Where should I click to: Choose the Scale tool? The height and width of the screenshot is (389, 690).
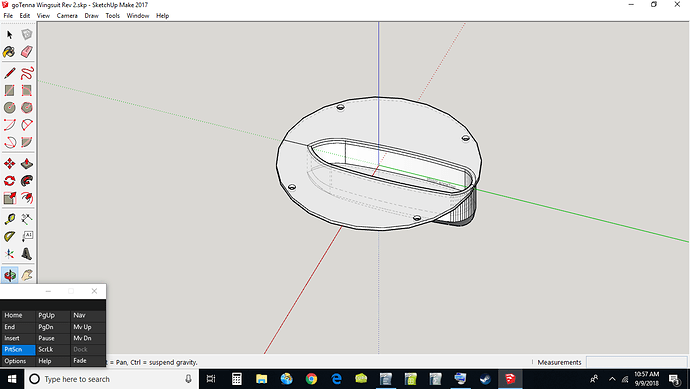coord(10,198)
